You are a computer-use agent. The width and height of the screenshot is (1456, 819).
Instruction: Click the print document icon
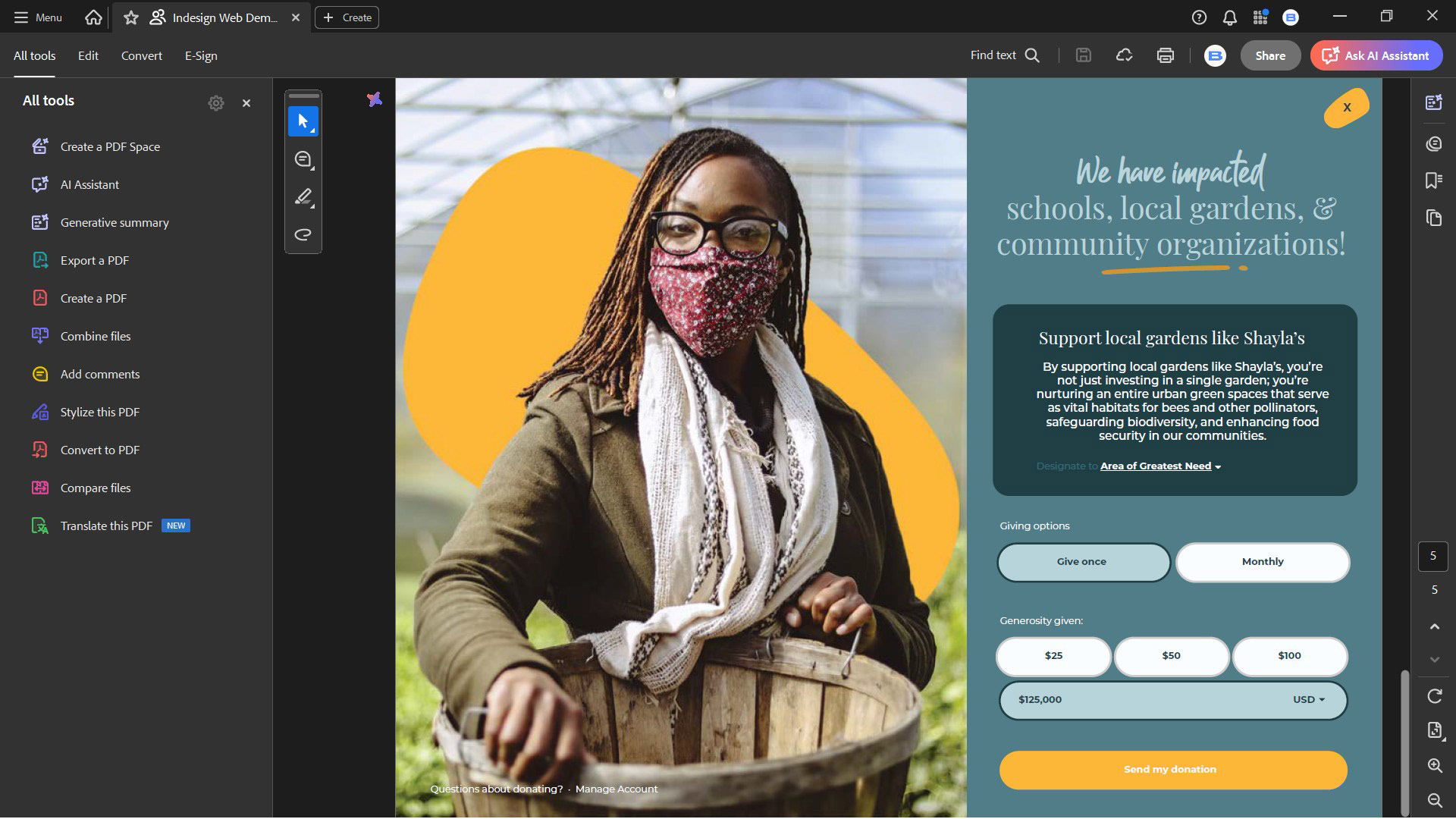1165,55
